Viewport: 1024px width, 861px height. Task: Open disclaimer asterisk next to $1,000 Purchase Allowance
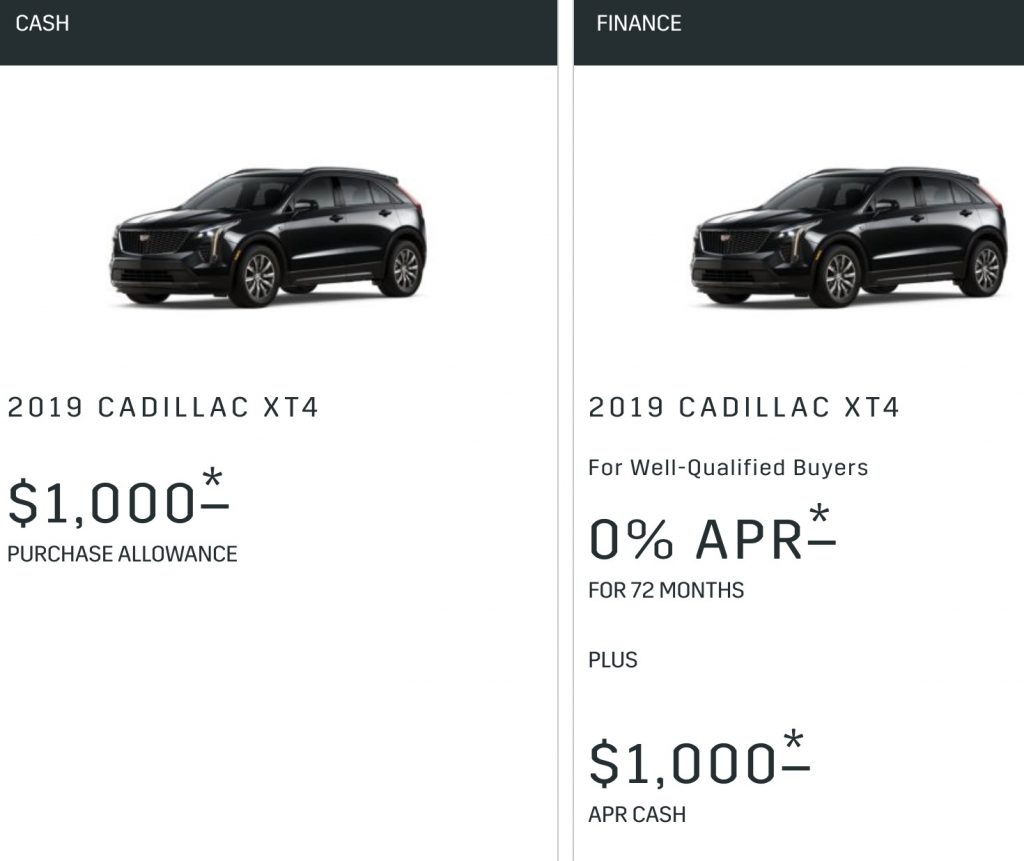(214, 489)
